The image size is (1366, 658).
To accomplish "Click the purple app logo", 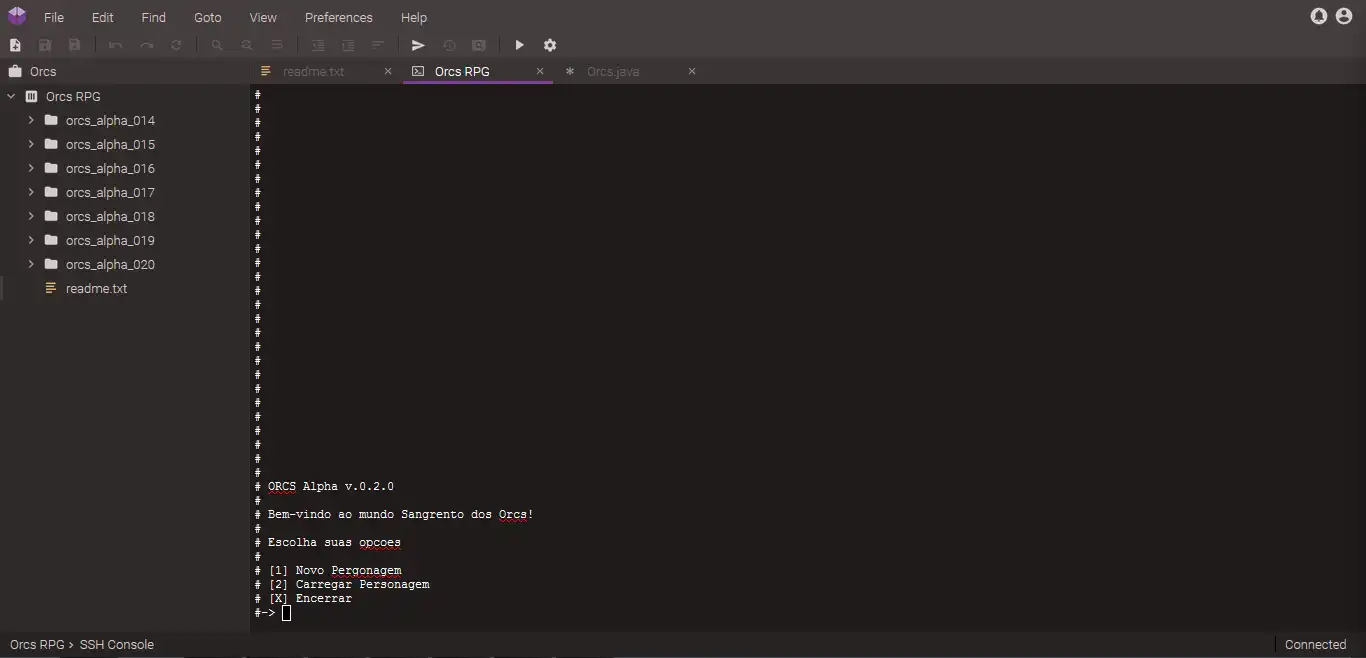I will [x=17, y=16].
